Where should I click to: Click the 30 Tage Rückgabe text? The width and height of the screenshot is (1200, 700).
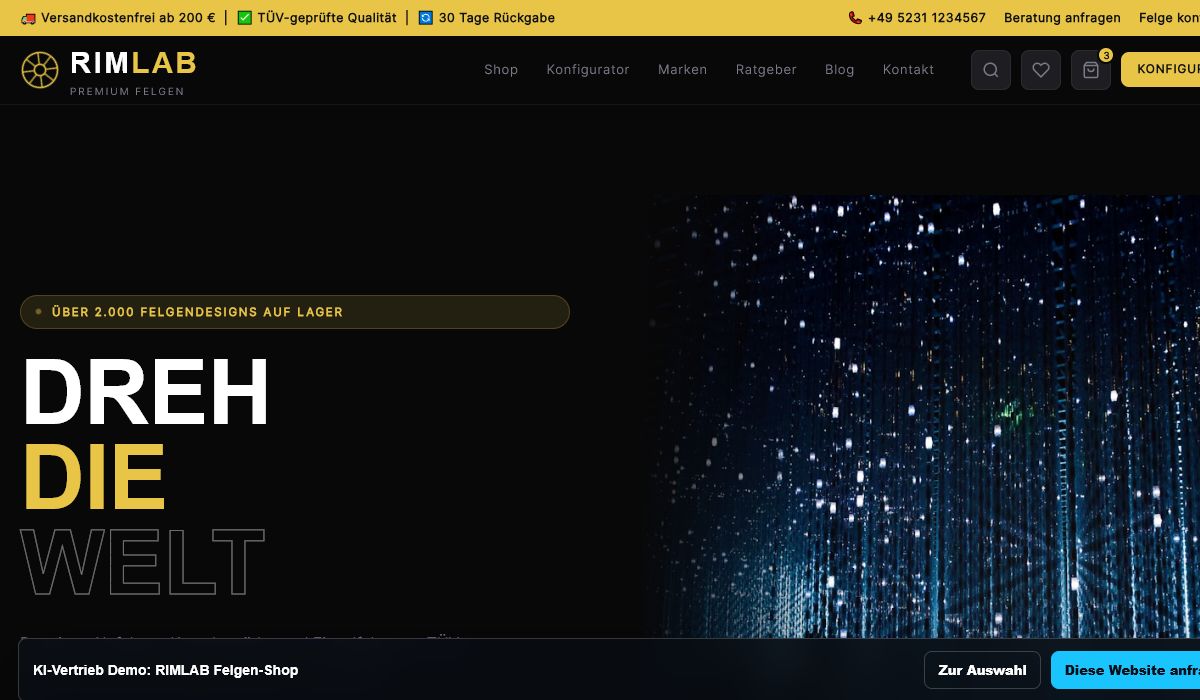pos(496,18)
